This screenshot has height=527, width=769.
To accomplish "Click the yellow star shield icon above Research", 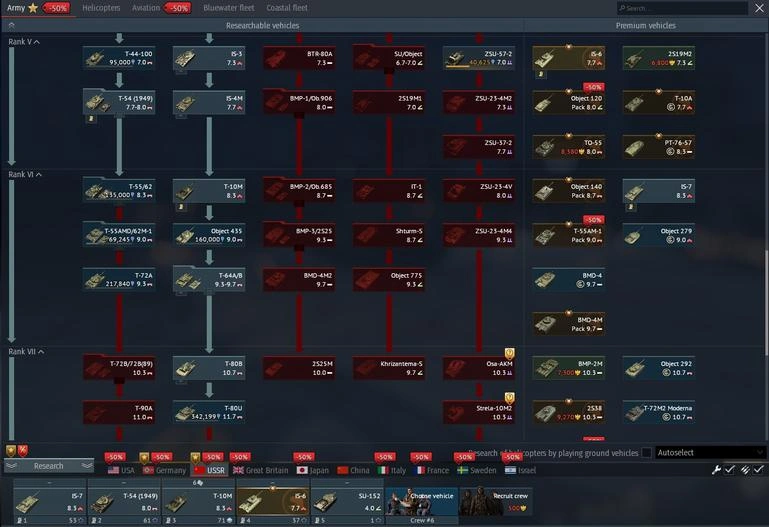I will click(x=11, y=450).
